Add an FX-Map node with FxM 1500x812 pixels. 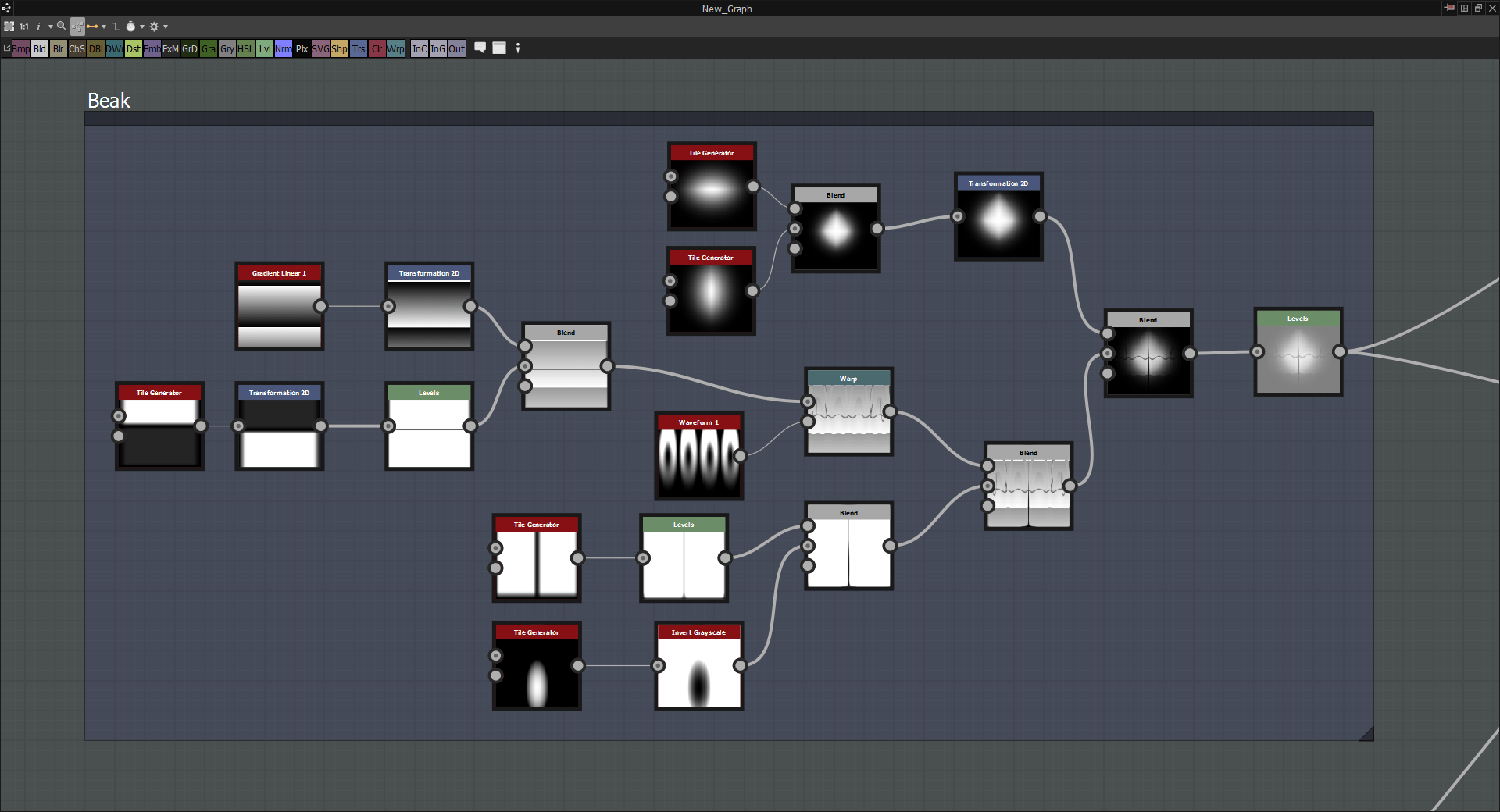(x=171, y=48)
